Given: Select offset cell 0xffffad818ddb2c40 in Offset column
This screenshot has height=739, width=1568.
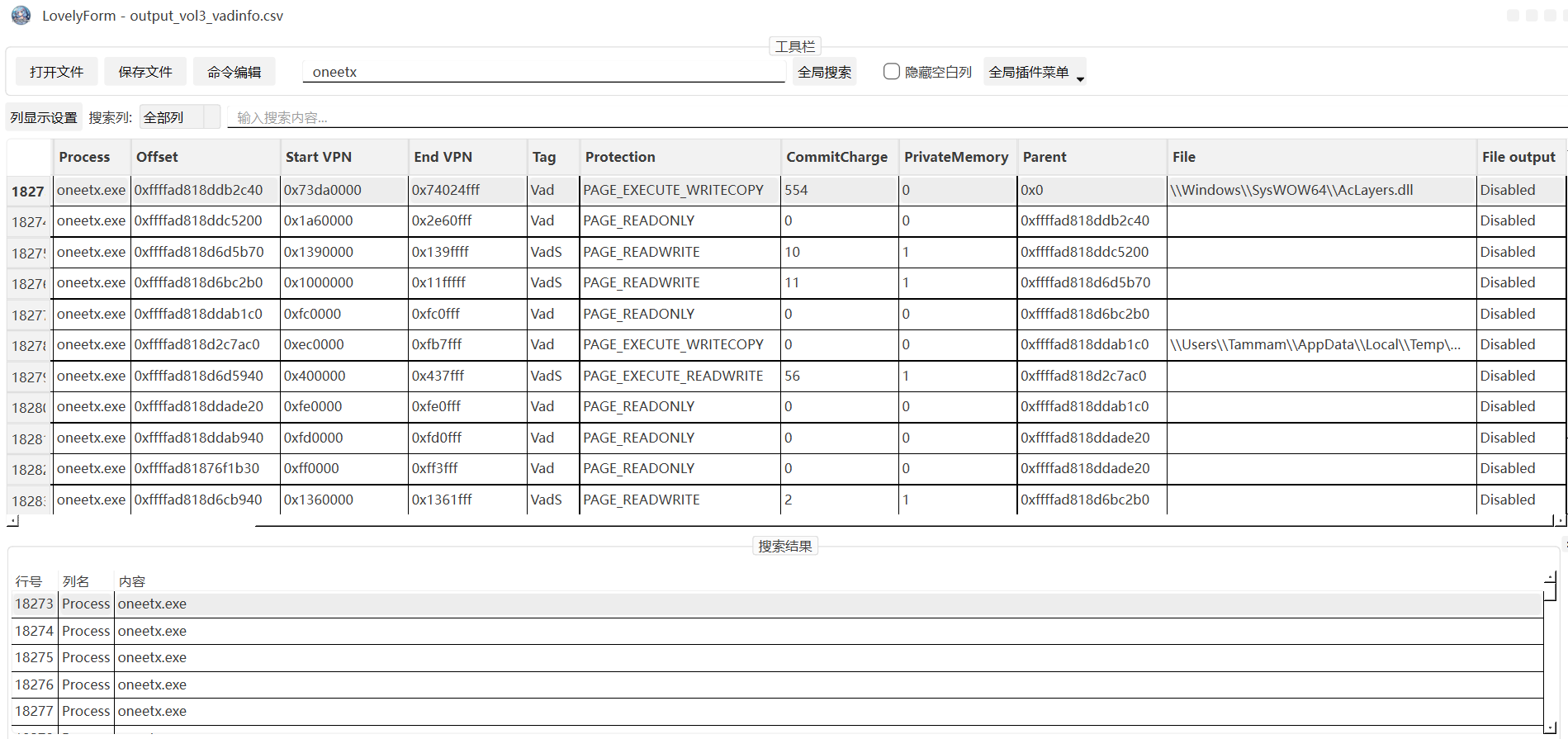Looking at the screenshot, I should coord(205,190).
